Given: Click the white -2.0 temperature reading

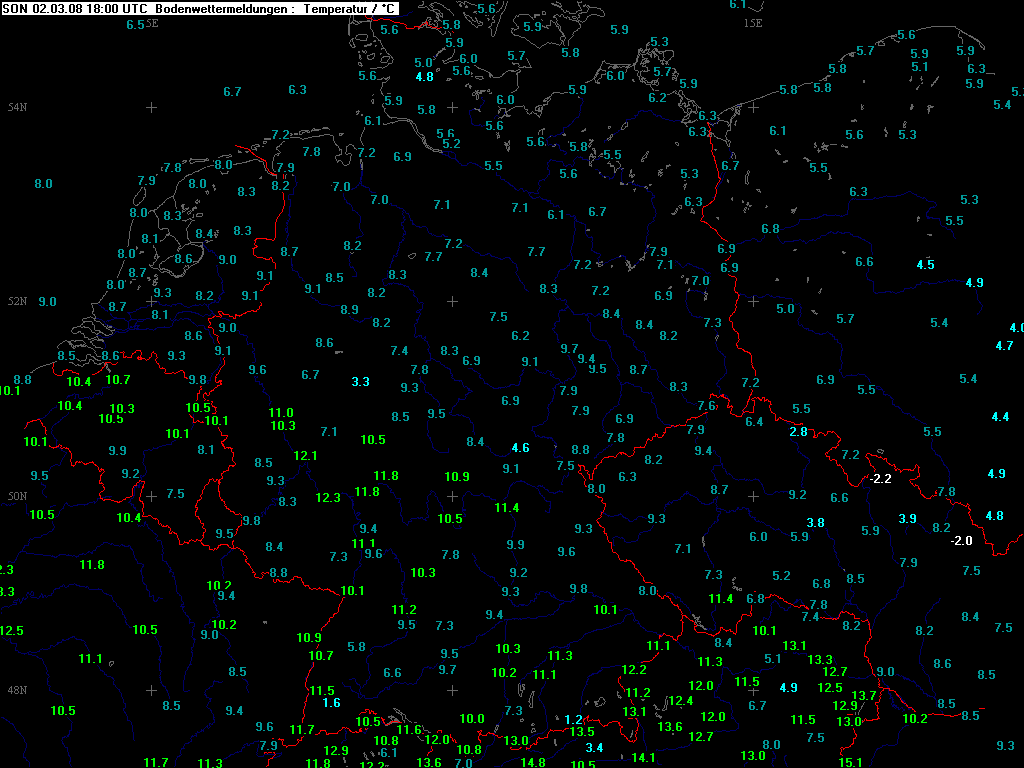Looking at the screenshot, I should click(961, 541).
